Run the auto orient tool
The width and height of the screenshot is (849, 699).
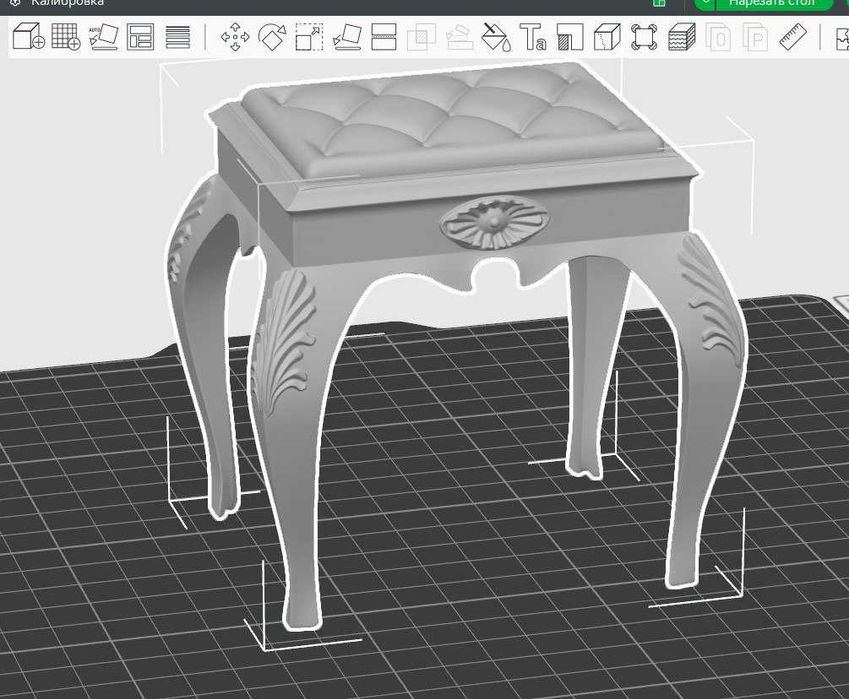click(x=103, y=37)
